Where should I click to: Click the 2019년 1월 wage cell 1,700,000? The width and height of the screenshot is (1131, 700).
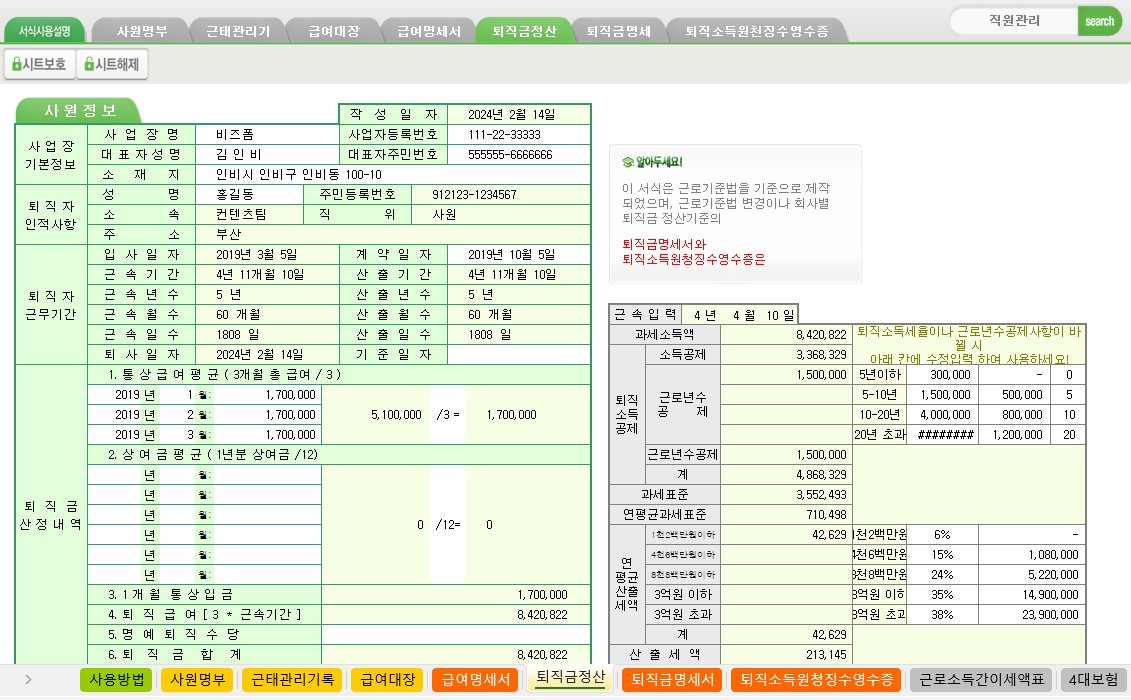point(267,395)
